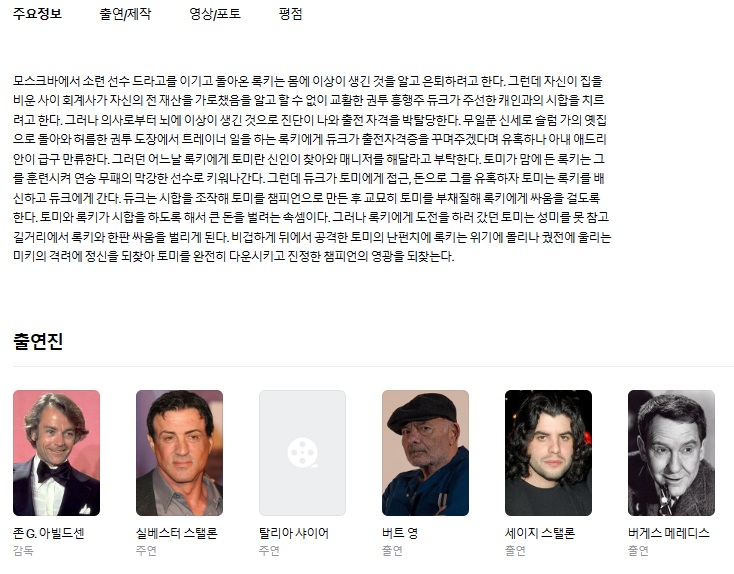Image resolution: width=734 pixels, height=574 pixels.
Task: Open 버트 영's photo thumbnail
Action: [x=426, y=453]
